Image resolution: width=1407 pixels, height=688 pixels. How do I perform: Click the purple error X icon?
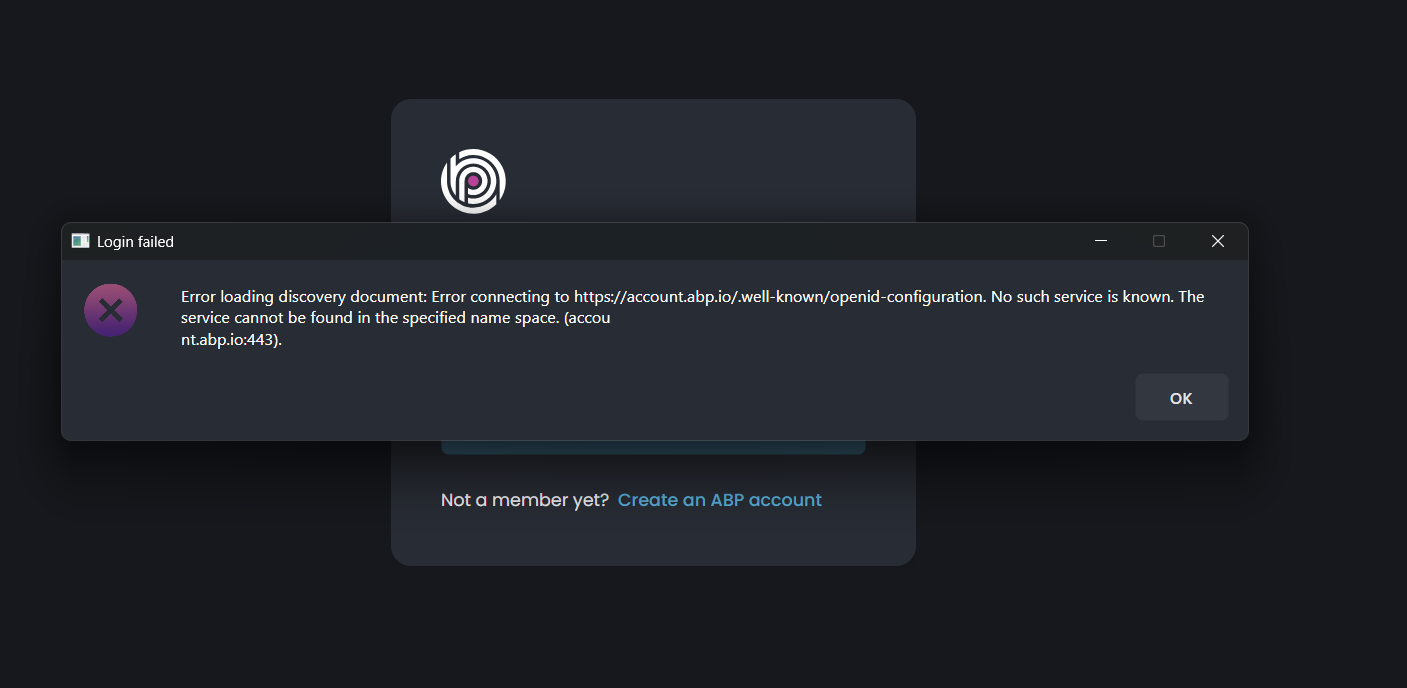pos(111,310)
